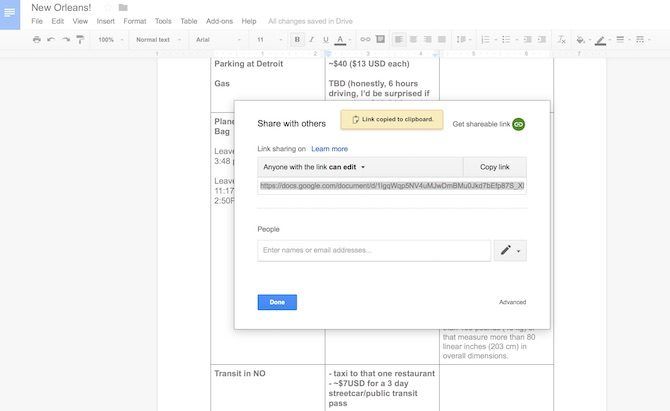Click the insert link toolbar icon
This screenshot has height=411, width=670.
point(365,40)
